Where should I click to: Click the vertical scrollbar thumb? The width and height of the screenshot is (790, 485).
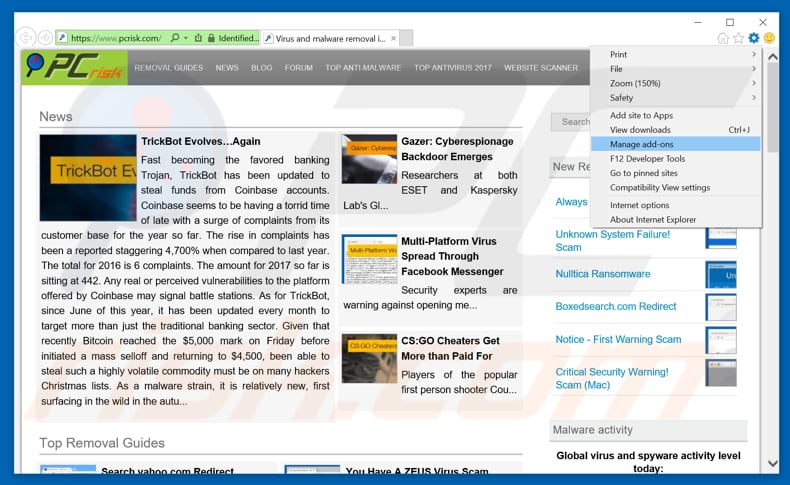(x=772, y=107)
